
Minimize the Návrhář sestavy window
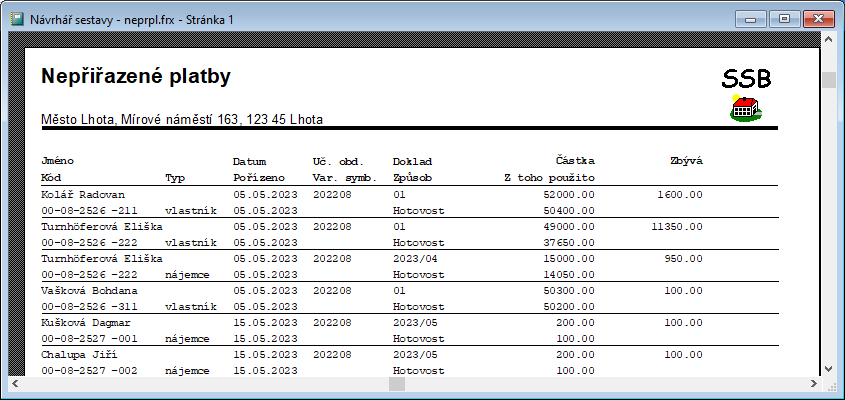[751, 18]
